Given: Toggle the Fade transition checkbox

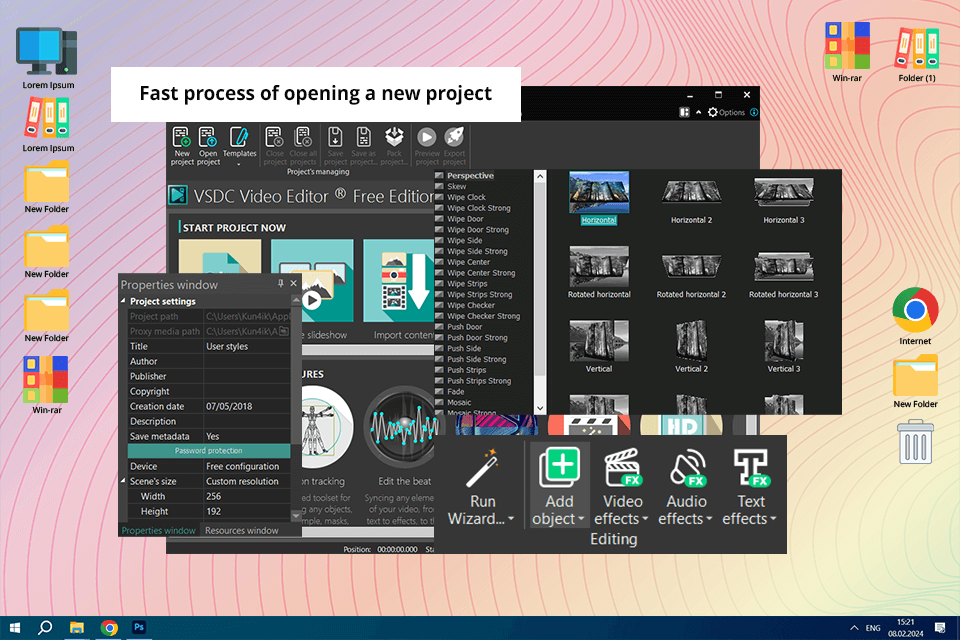Looking at the screenshot, I should click(x=439, y=391).
